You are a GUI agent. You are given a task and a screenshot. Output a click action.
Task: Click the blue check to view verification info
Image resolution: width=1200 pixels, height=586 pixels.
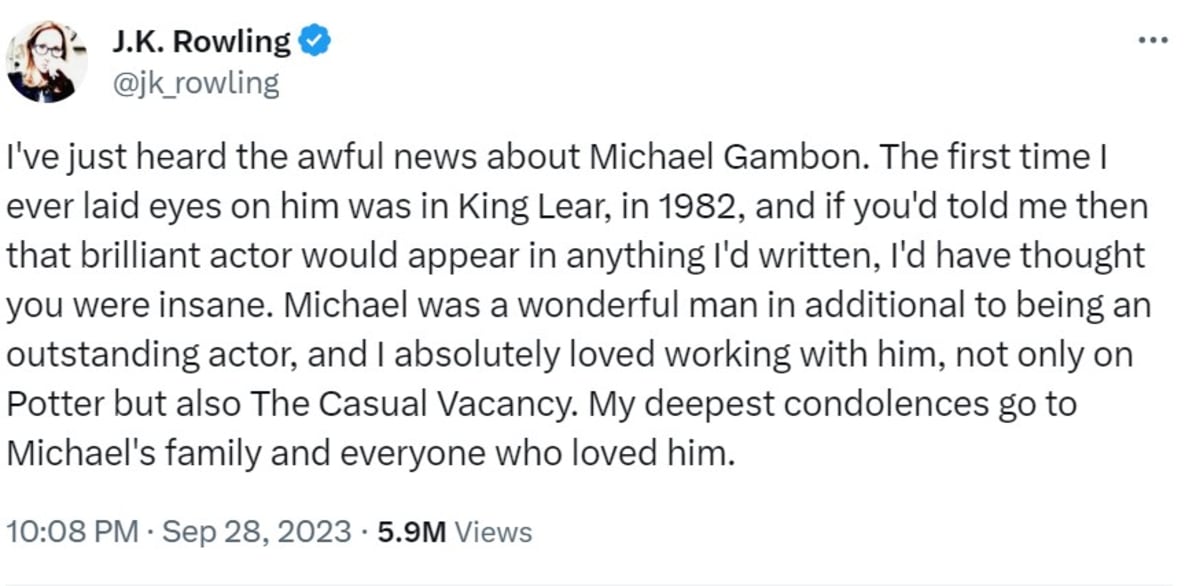coord(313,40)
